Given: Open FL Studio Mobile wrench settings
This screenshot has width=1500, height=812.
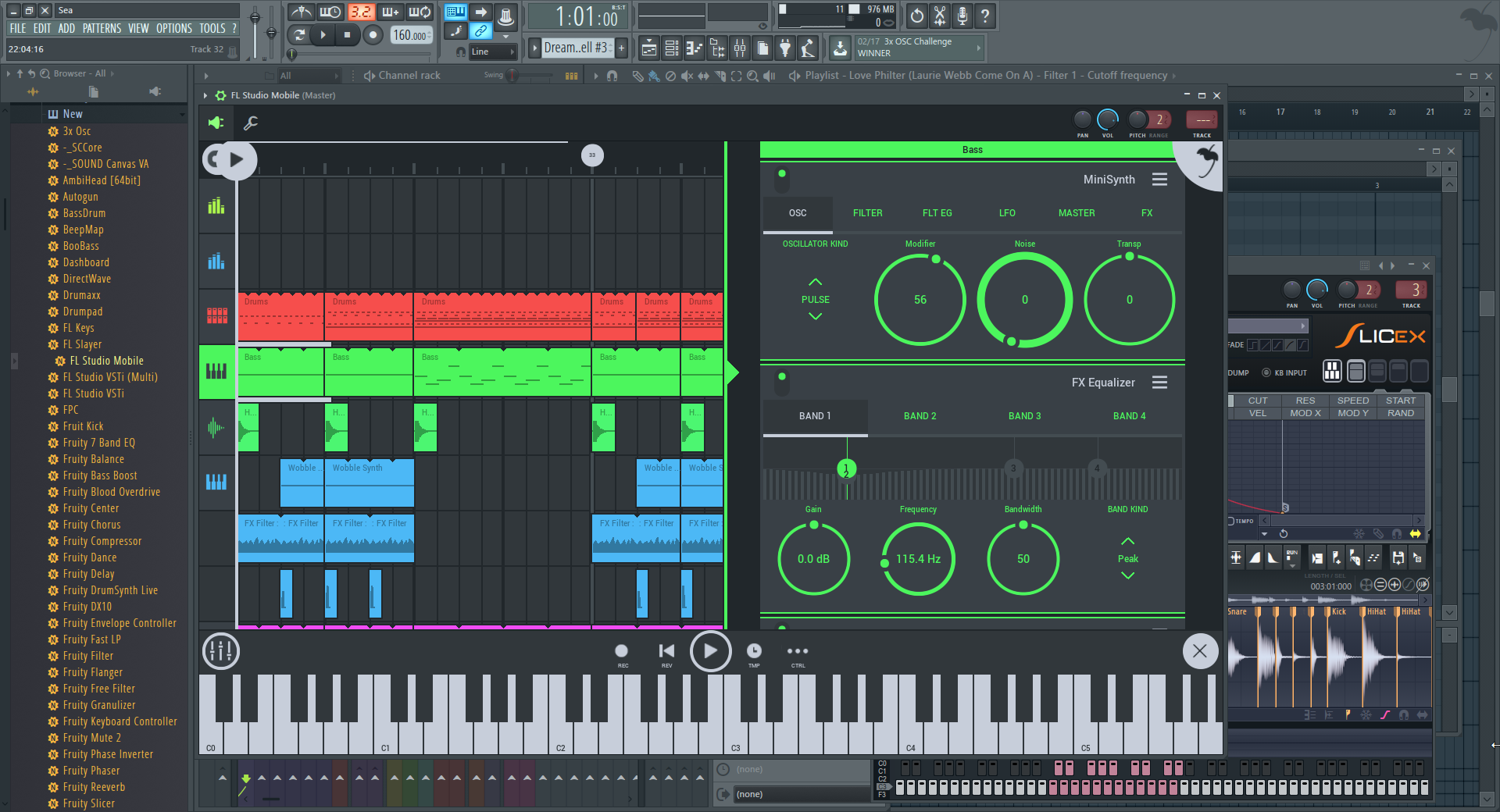Looking at the screenshot, I should [251, 123].
